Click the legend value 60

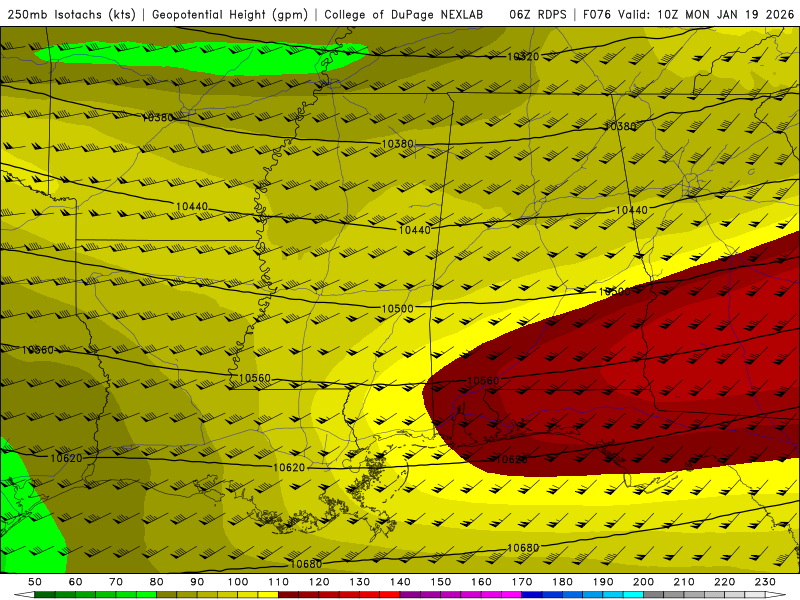76,582
